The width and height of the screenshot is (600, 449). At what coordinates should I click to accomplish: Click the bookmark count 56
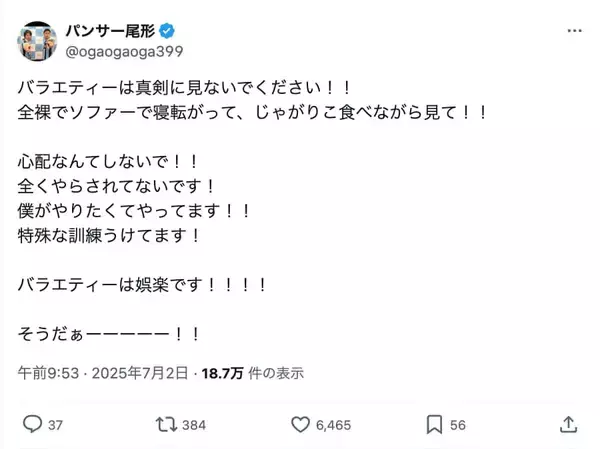[458, 425]
